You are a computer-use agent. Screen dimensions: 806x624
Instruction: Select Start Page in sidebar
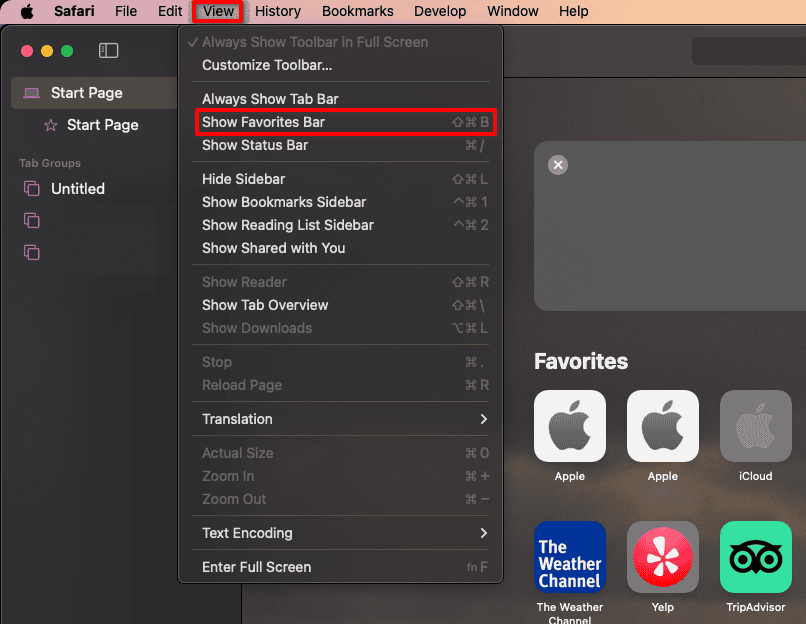point(95,93)
